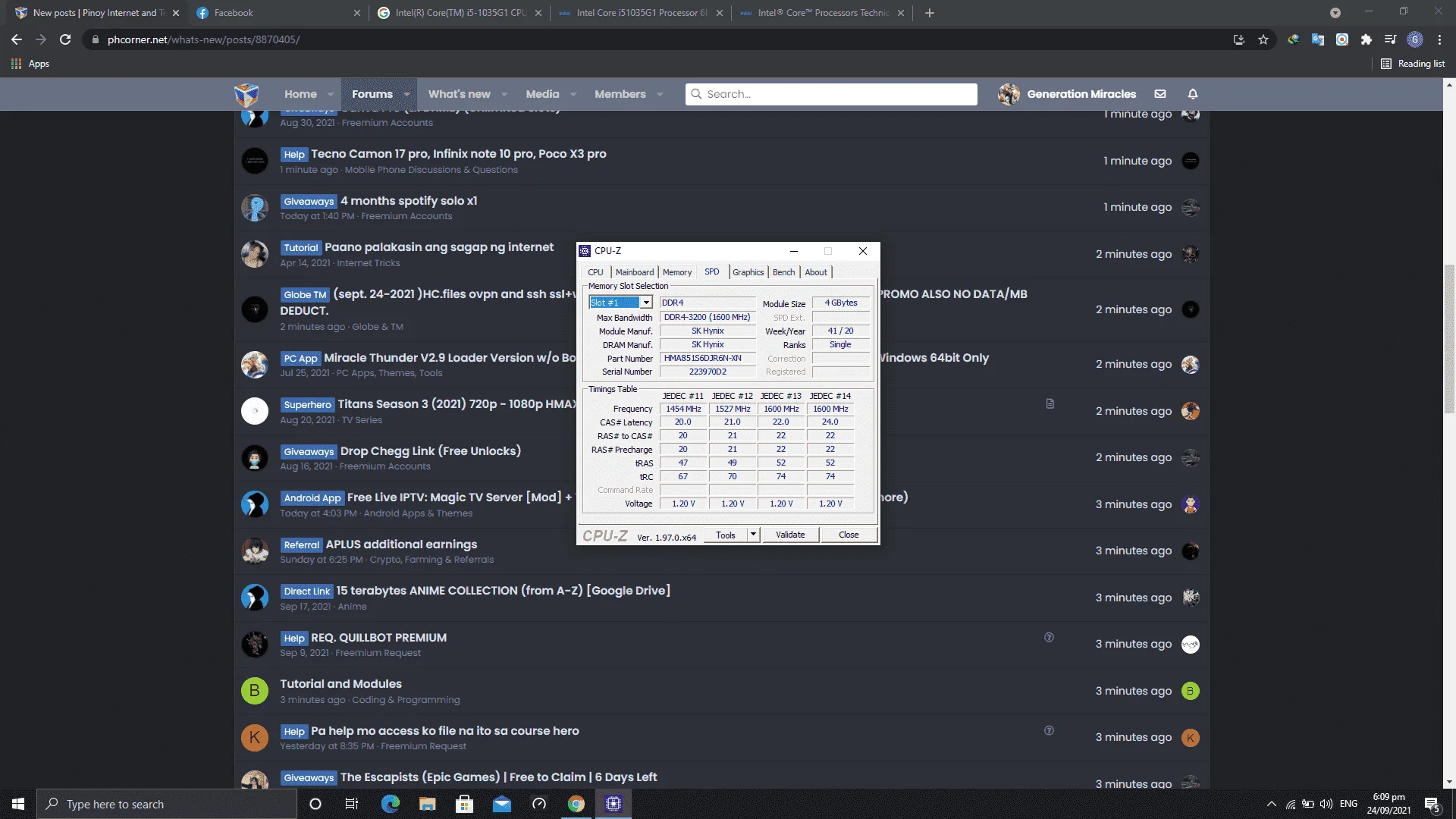Open the Slot #1 memory slot dropdown

point(646,303)
